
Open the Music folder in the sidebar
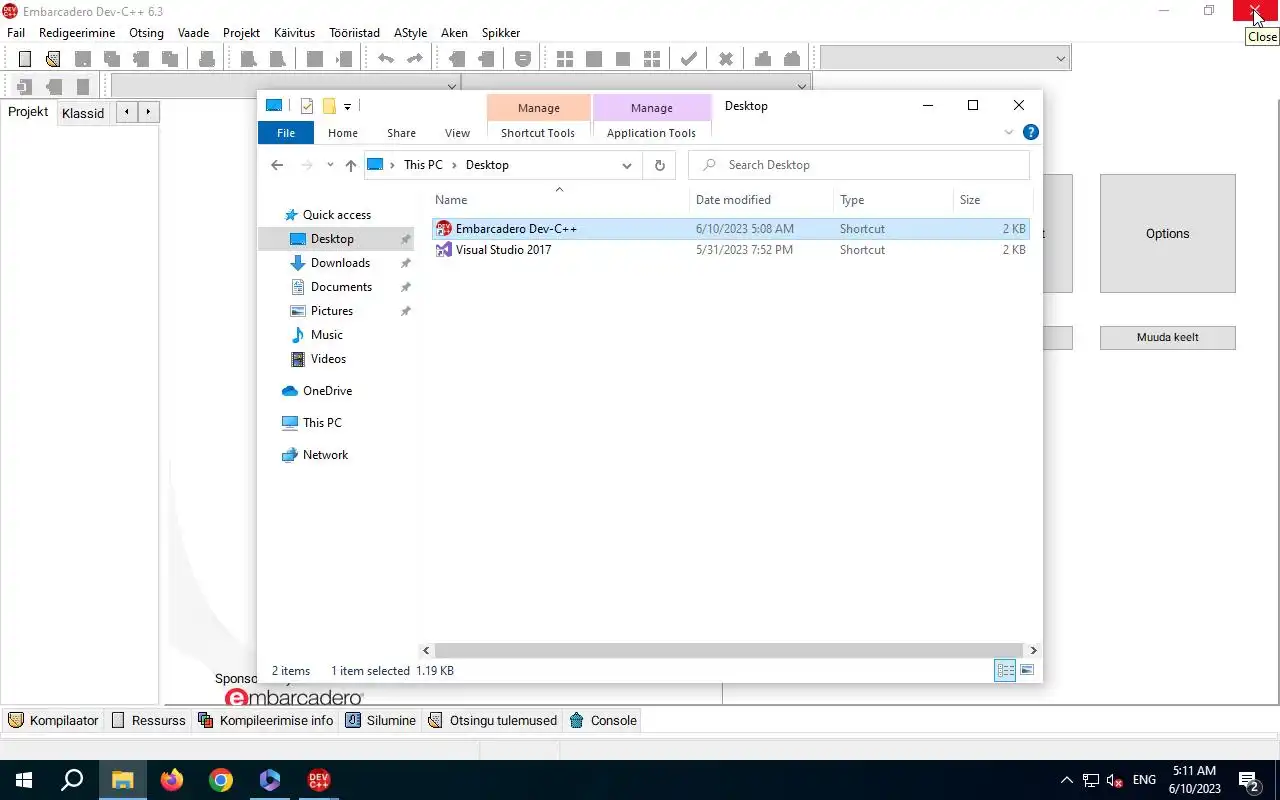326,335
